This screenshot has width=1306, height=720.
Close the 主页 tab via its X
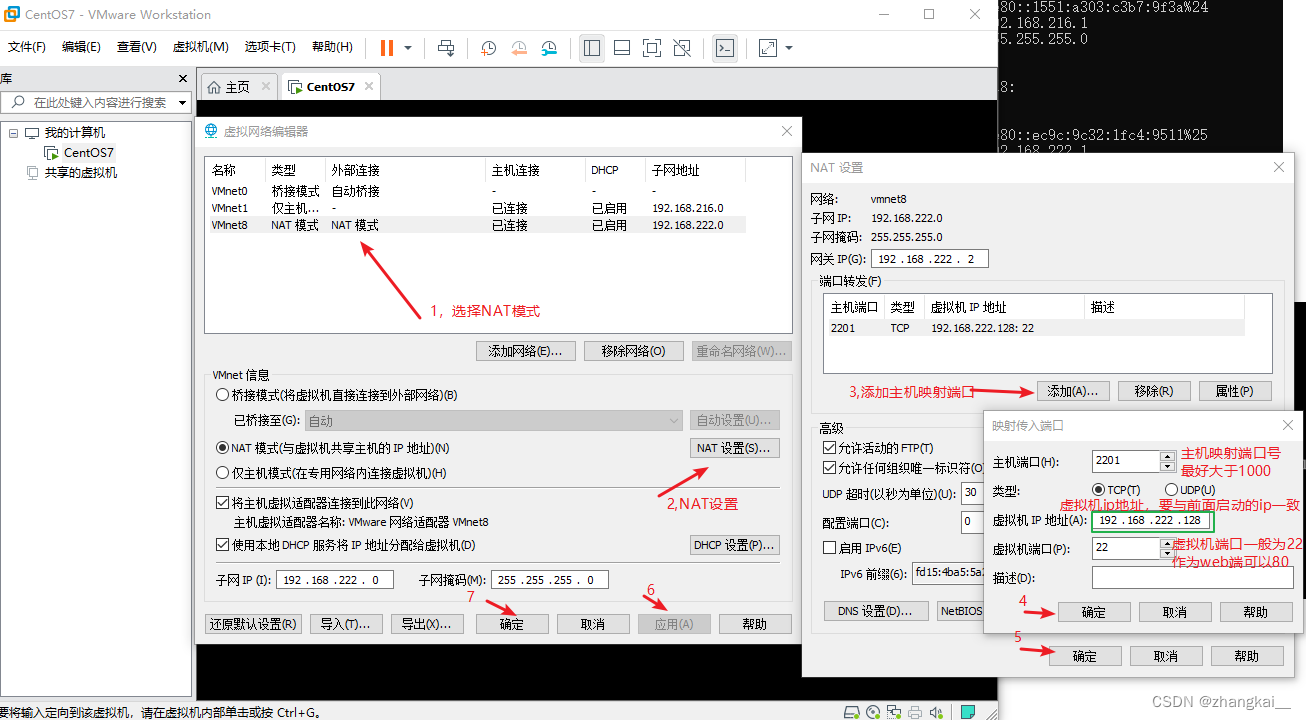265,87
